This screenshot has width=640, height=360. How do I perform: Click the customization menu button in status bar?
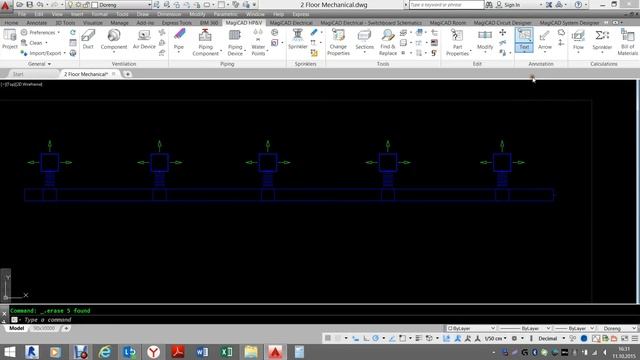[635, 338]
